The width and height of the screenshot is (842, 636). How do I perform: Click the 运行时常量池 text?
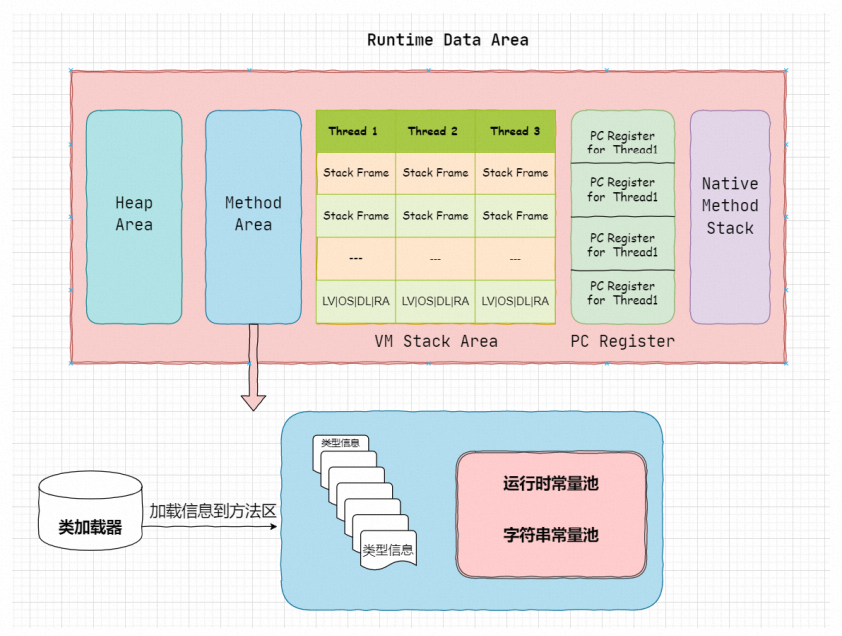click(x=551, y=483)
